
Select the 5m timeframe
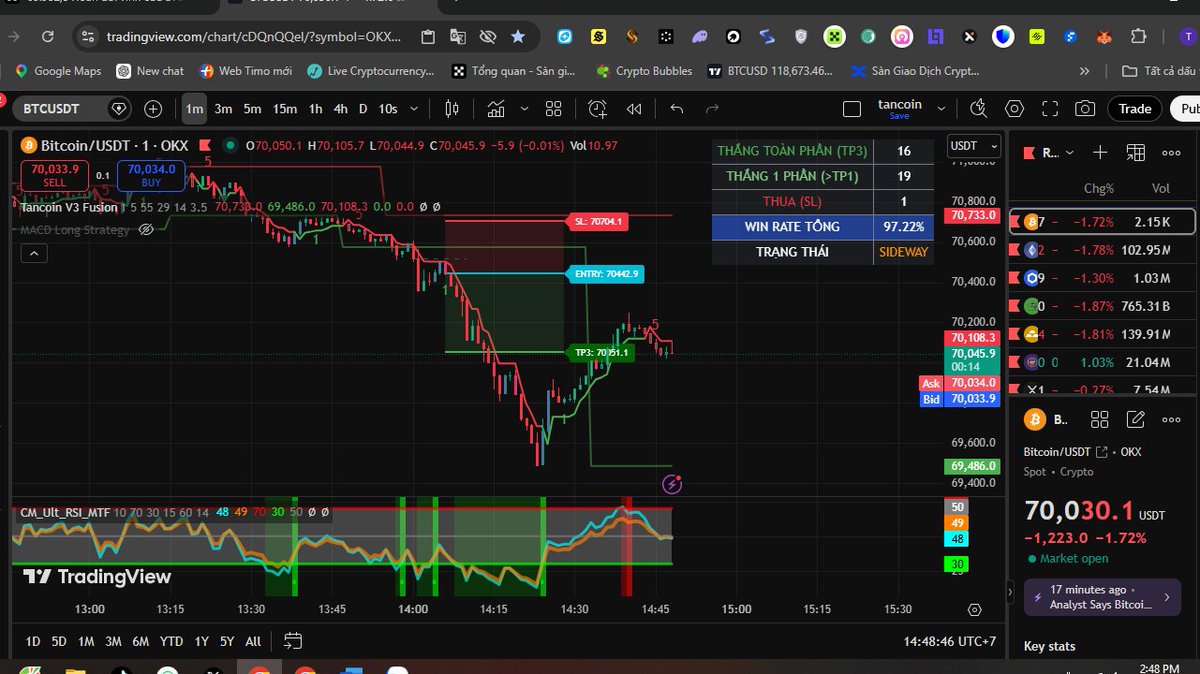[x=252, y=108]
